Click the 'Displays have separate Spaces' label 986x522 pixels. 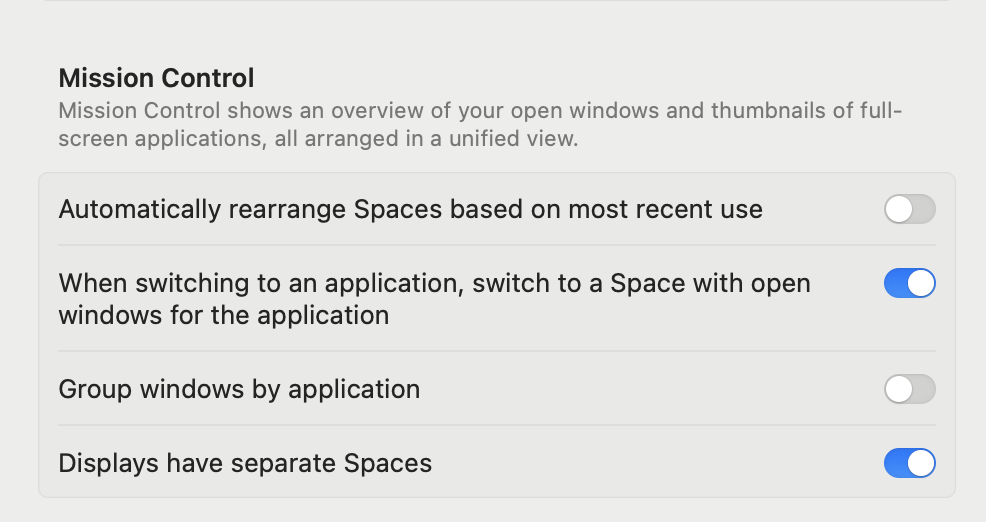245,464
